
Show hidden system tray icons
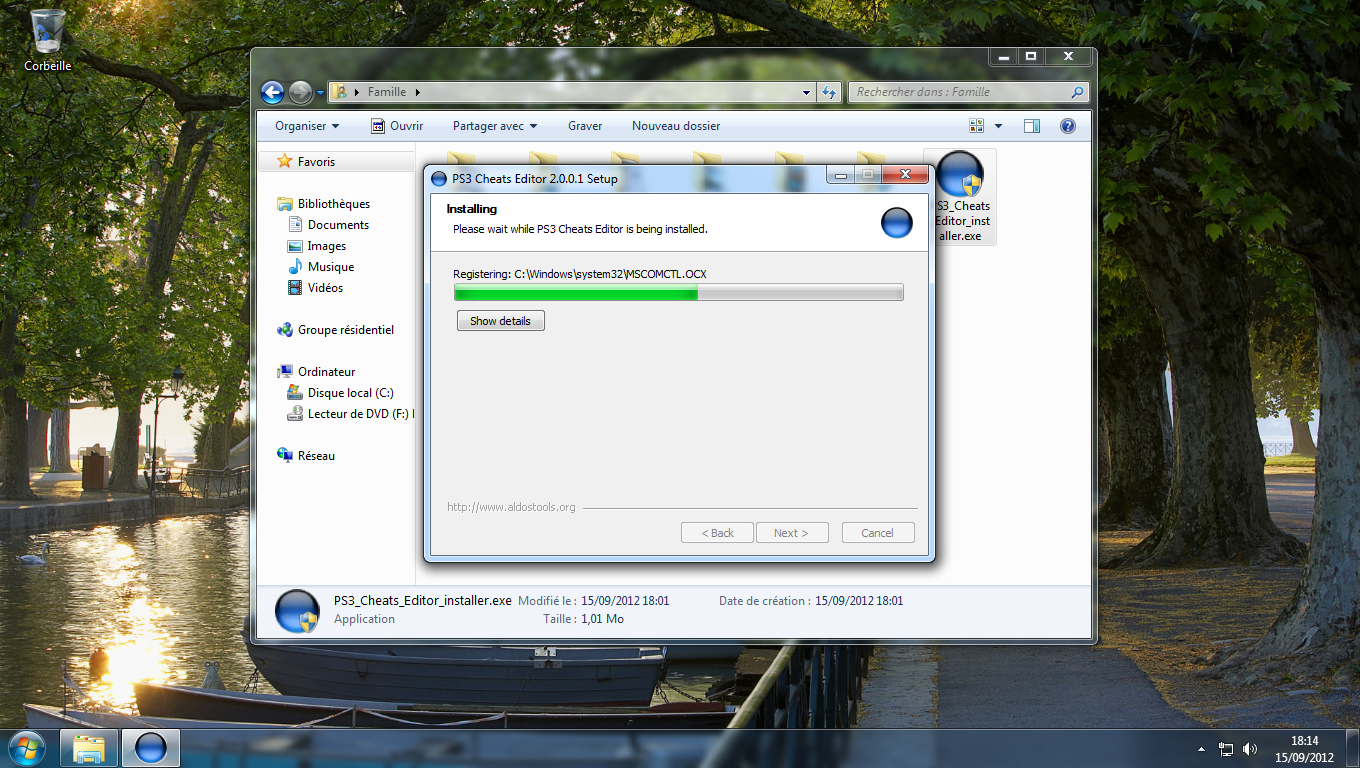(1201, 749)
